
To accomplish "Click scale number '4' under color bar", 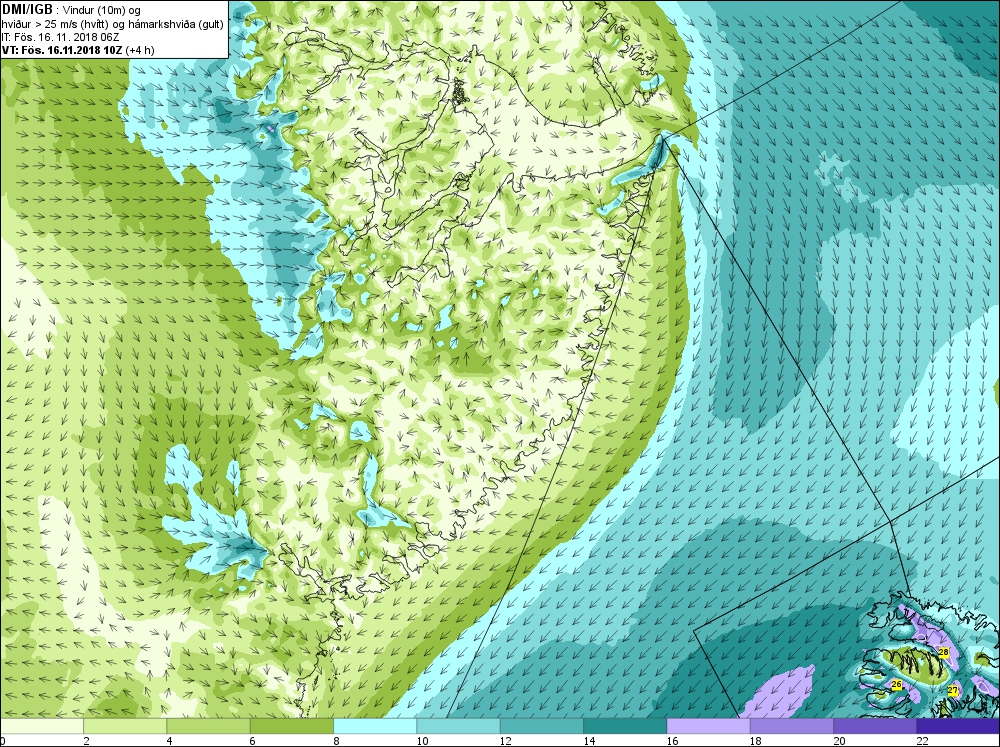I will (169, 741).
